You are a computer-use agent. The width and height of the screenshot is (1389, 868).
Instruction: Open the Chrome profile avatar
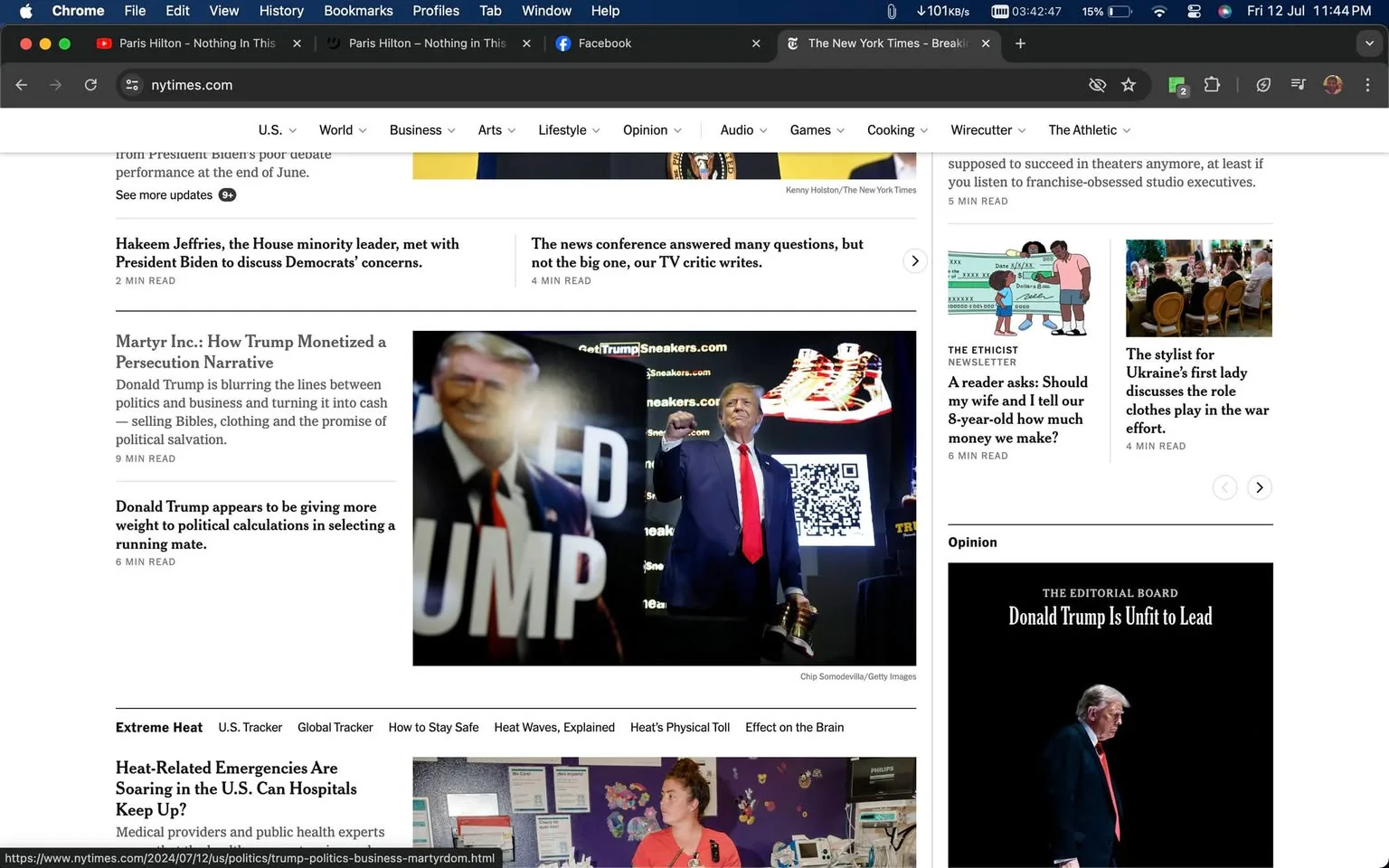tap(1332, 85)
